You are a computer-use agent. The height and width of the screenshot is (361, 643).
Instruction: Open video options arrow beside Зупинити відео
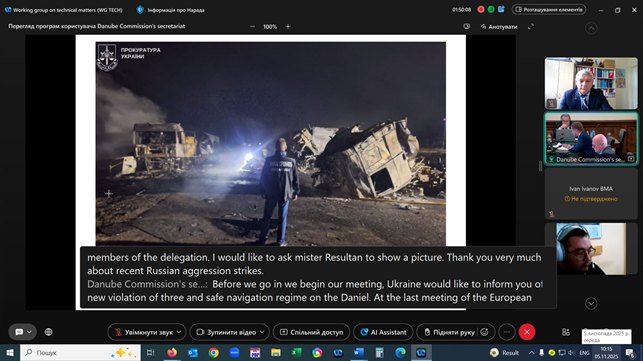(262, 332)
